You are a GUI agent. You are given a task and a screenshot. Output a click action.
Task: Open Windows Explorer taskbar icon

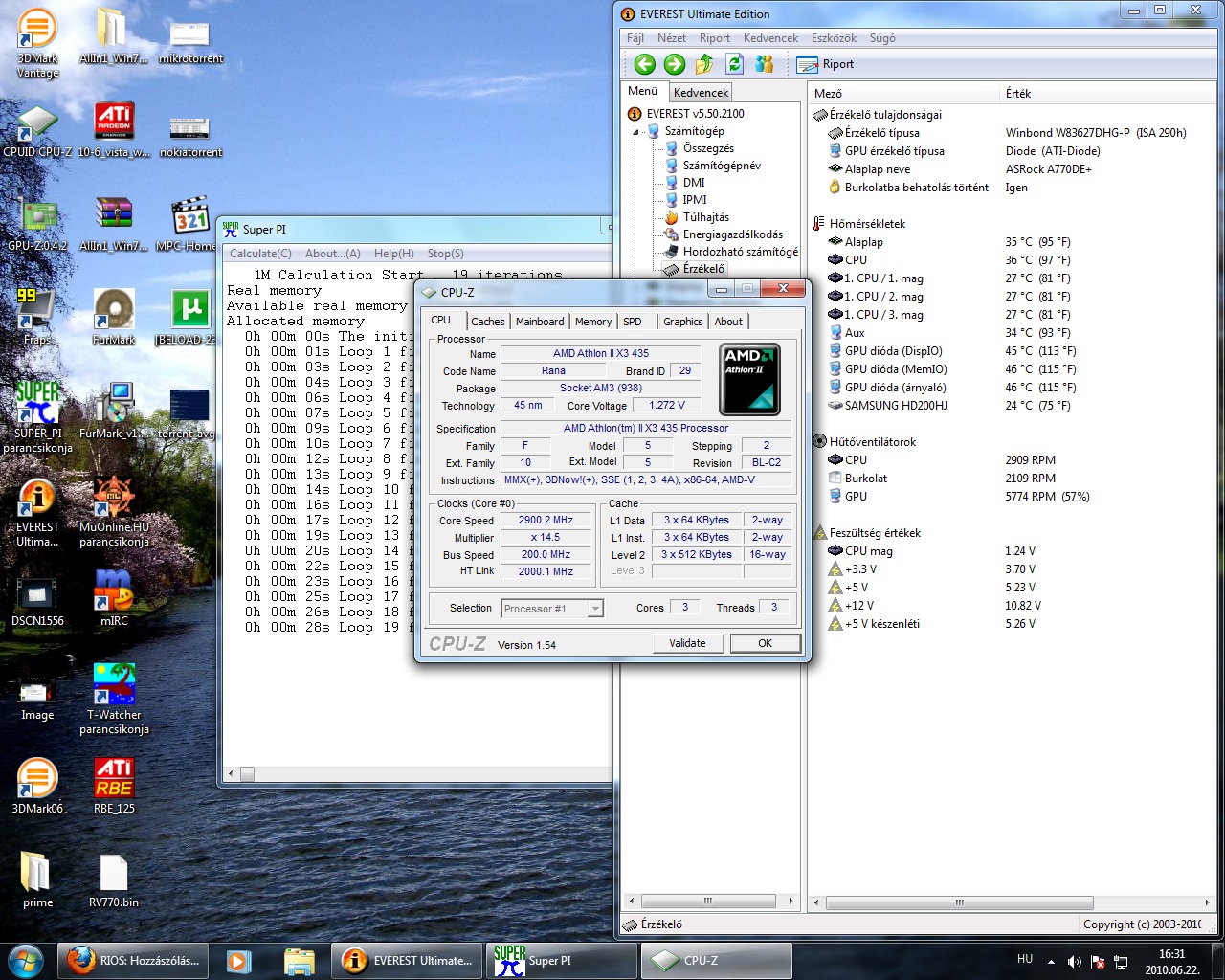click(300, 961)
